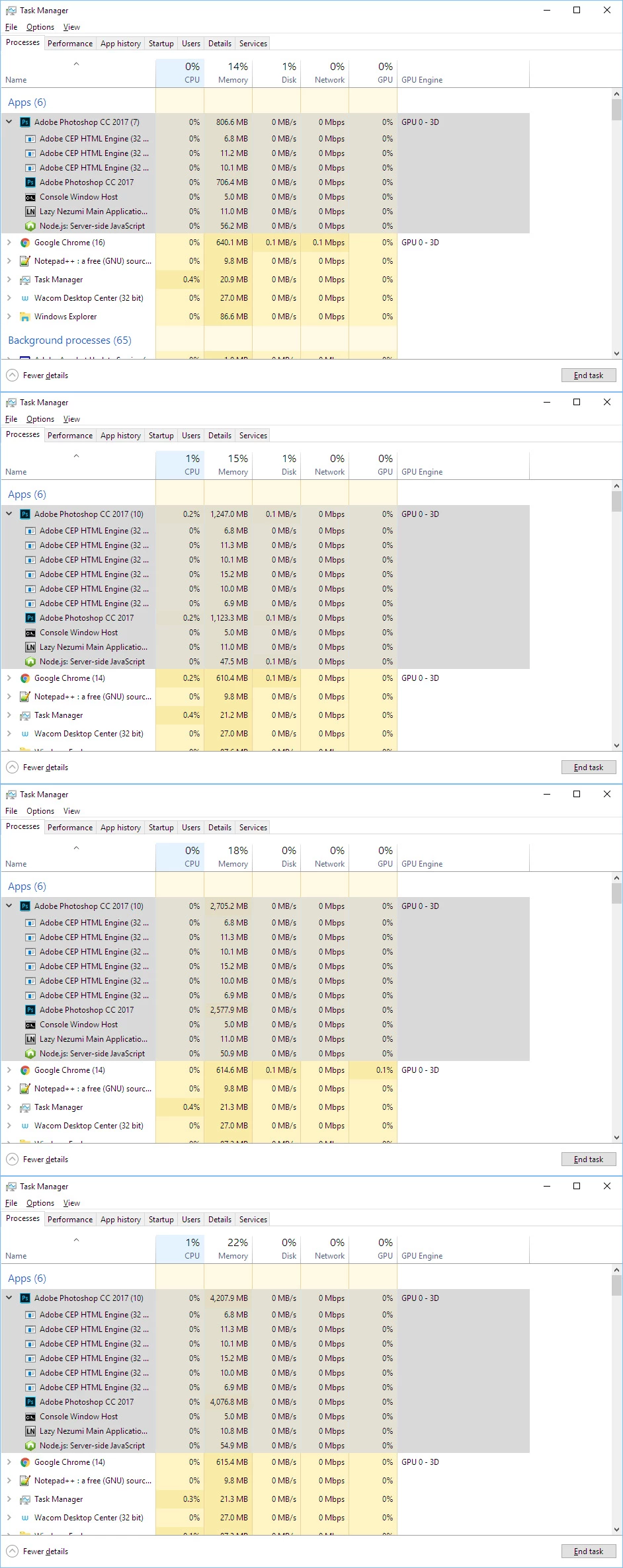Click Node.js icon in the 47.5 MB row
The height and width of the screenshot is (1568, 623).
[x=30, y=662]
